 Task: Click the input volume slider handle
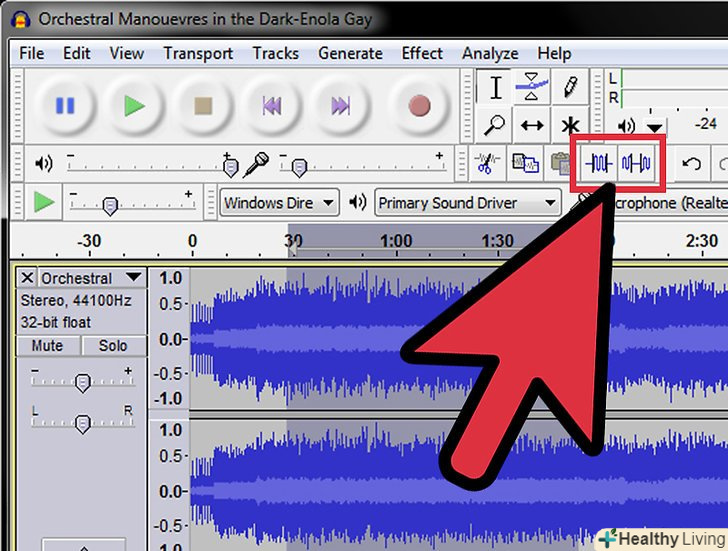pos(299,167)
